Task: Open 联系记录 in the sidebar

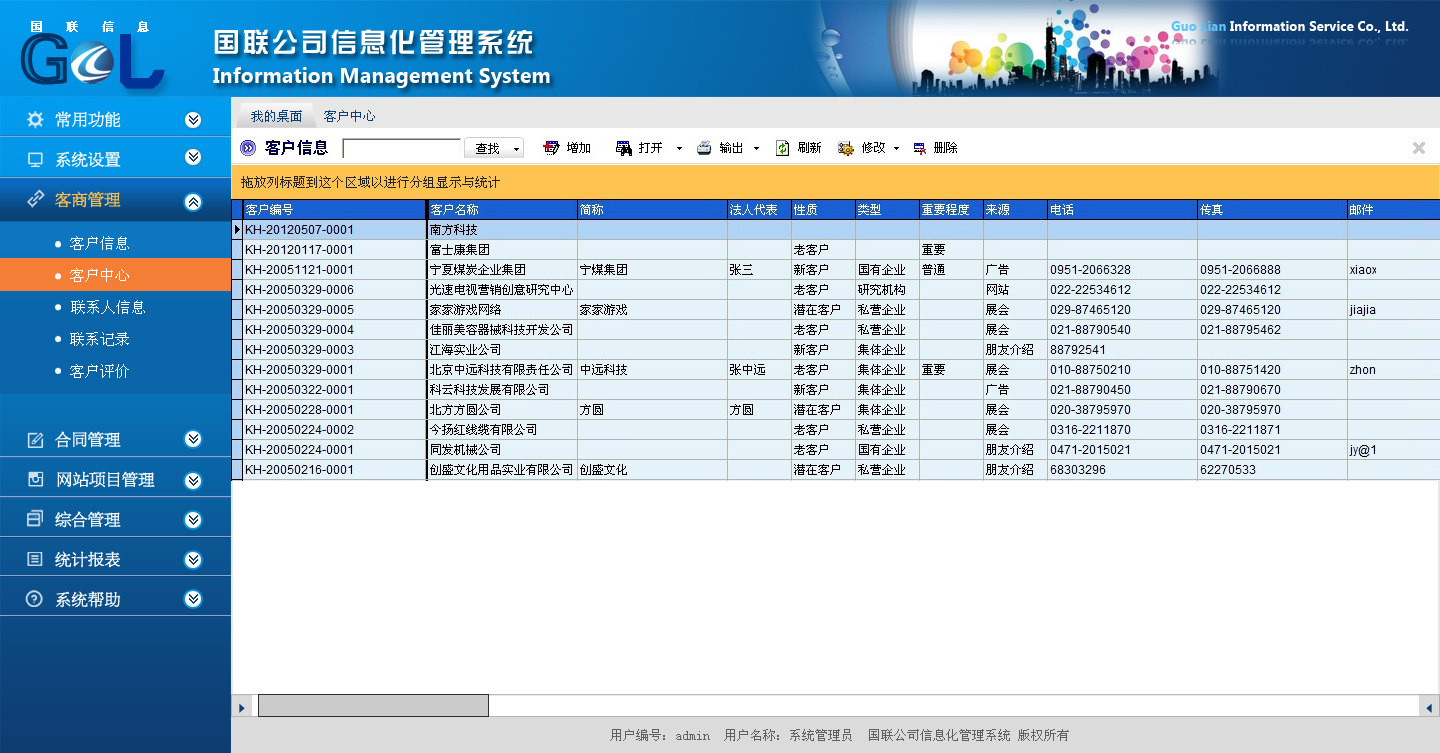Action: (x=99, y=339)
